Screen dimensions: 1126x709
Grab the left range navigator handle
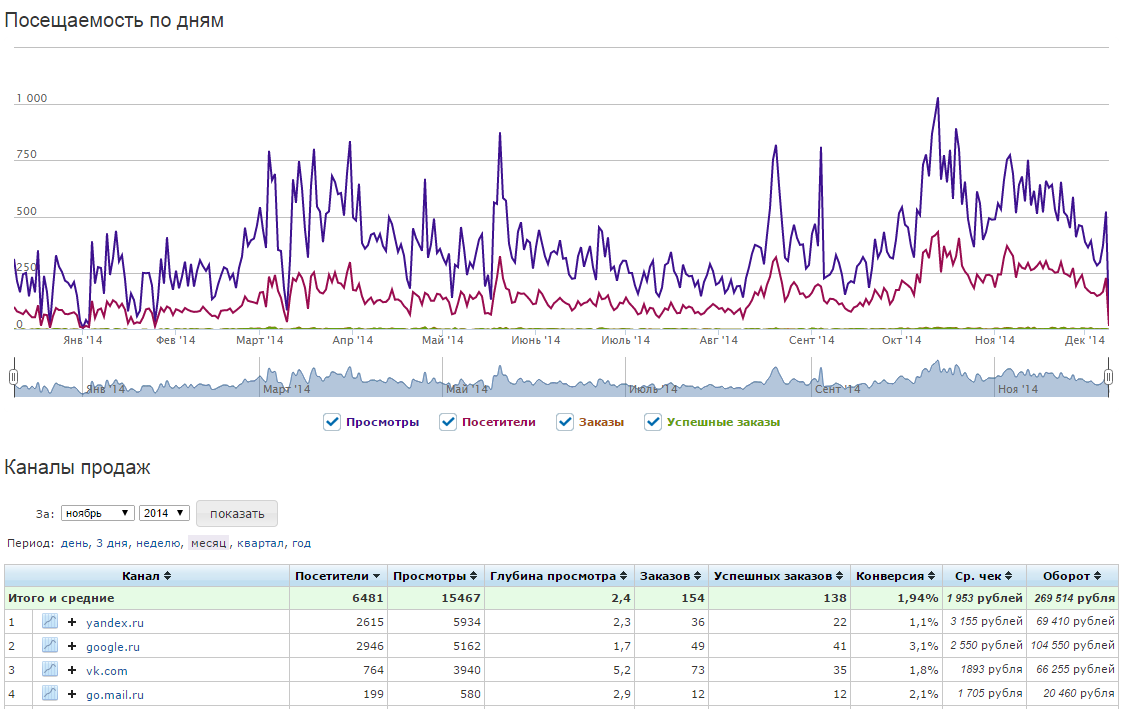tap(14, 377)
